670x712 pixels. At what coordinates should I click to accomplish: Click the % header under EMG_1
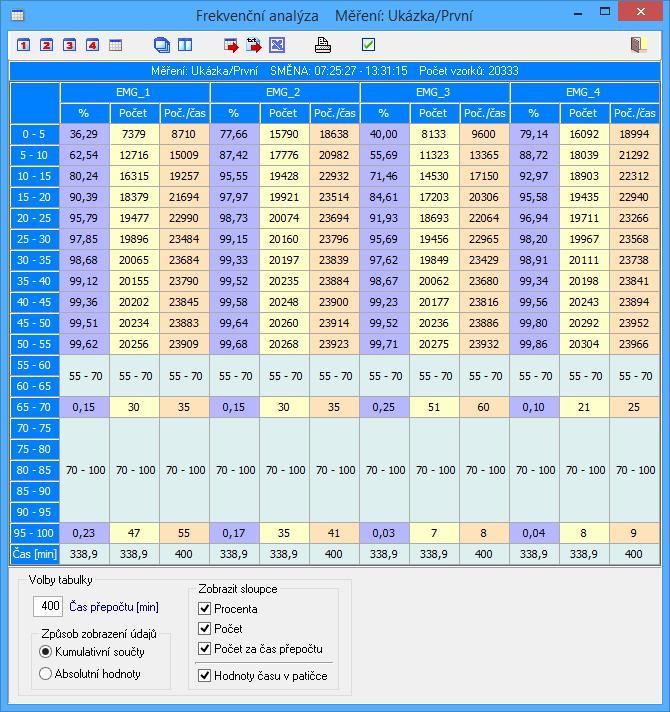[84, 113]
